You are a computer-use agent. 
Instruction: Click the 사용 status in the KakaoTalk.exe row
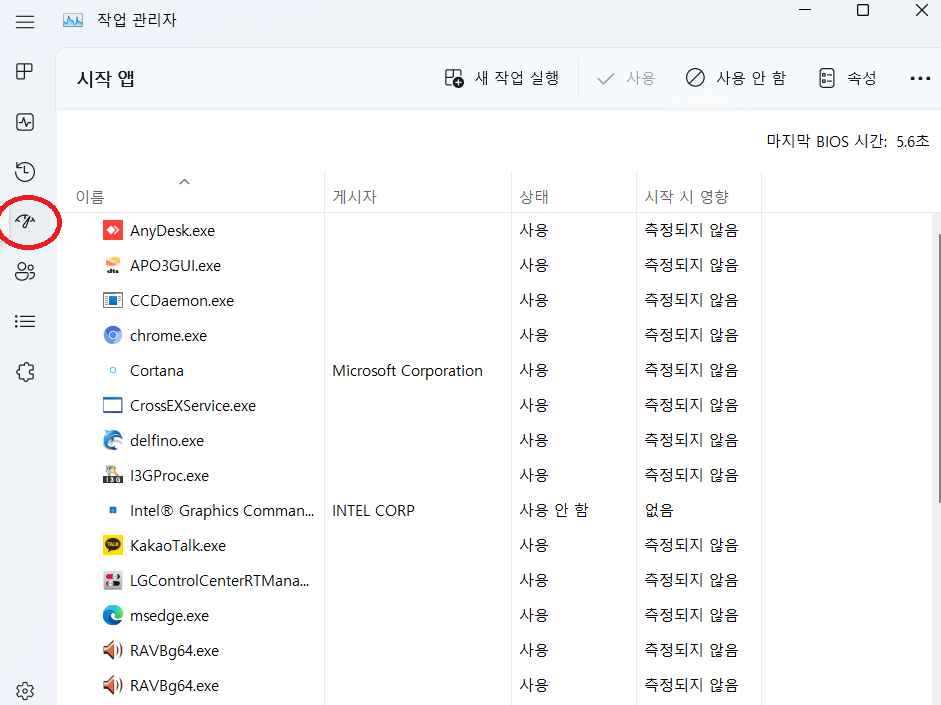(534, 545)
